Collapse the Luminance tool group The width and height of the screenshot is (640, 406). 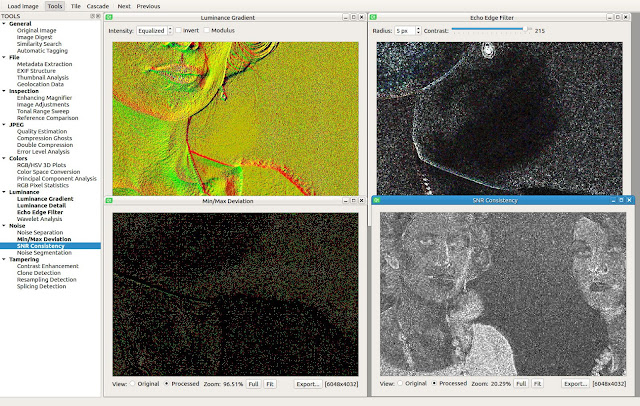[4, 192]
